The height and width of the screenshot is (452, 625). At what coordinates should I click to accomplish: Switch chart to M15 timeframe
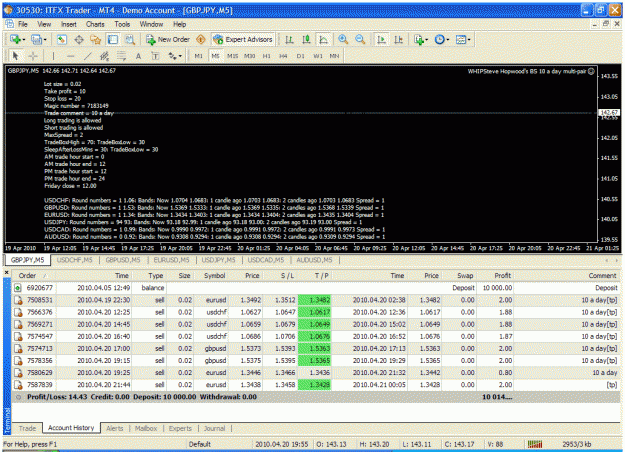click(232, 56)
